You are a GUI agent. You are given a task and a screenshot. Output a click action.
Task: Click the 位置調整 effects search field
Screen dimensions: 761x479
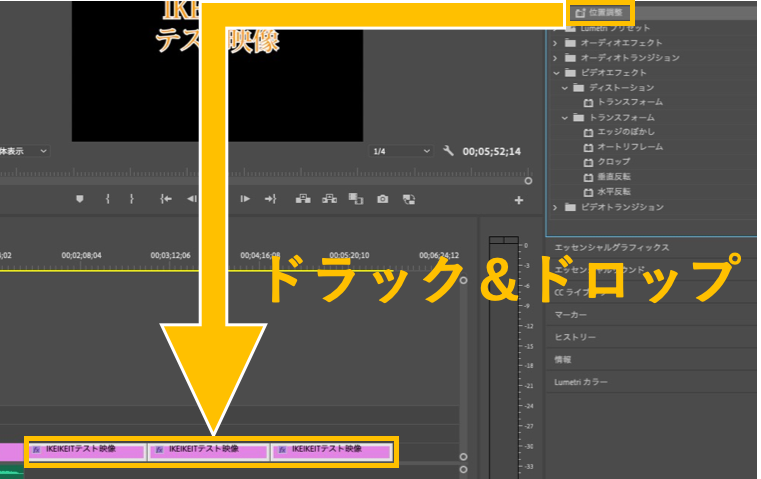[600, 13]
